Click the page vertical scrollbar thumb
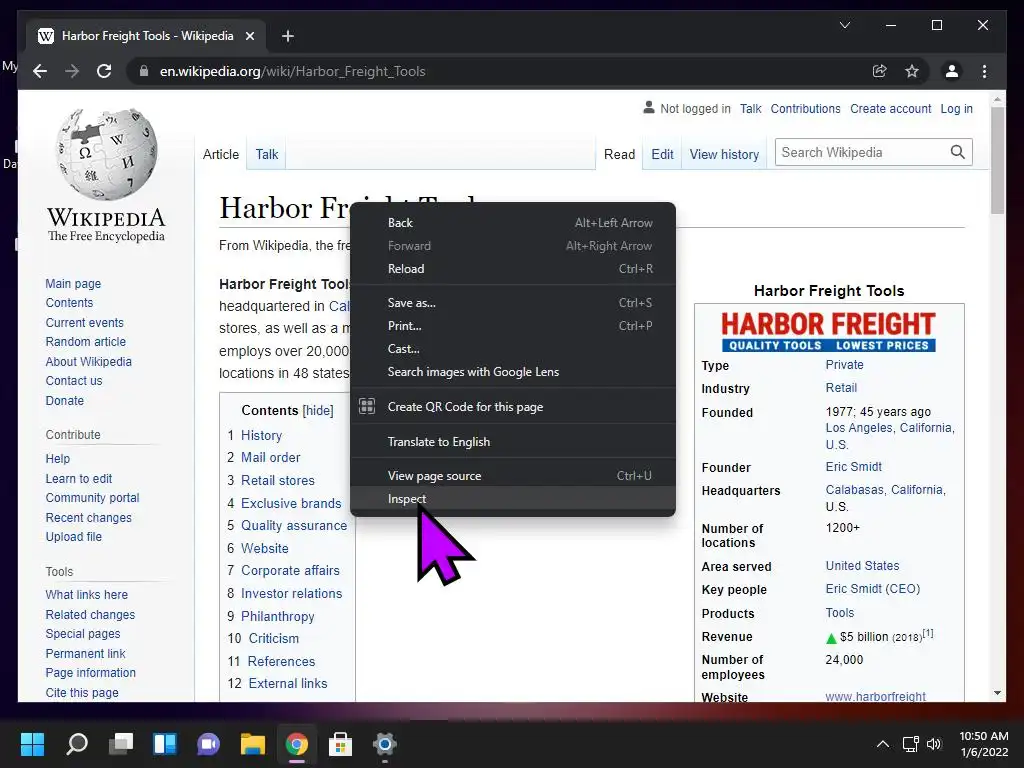 pyautogui.click(x=997, y=160)
